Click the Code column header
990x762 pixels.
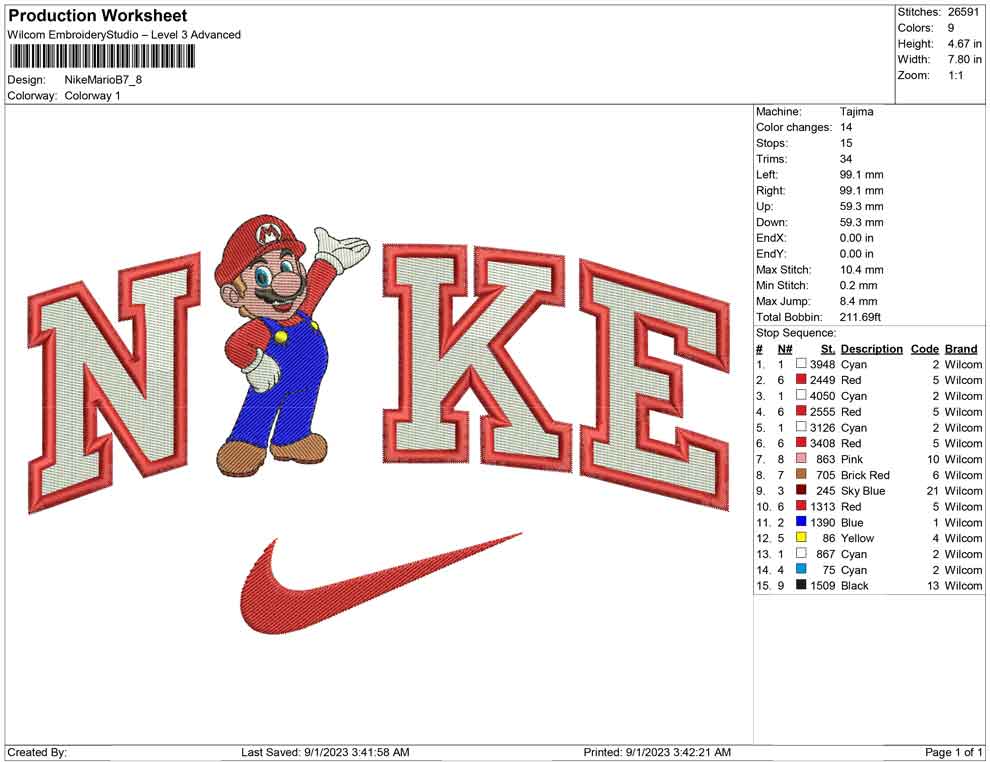pos(924,349)
